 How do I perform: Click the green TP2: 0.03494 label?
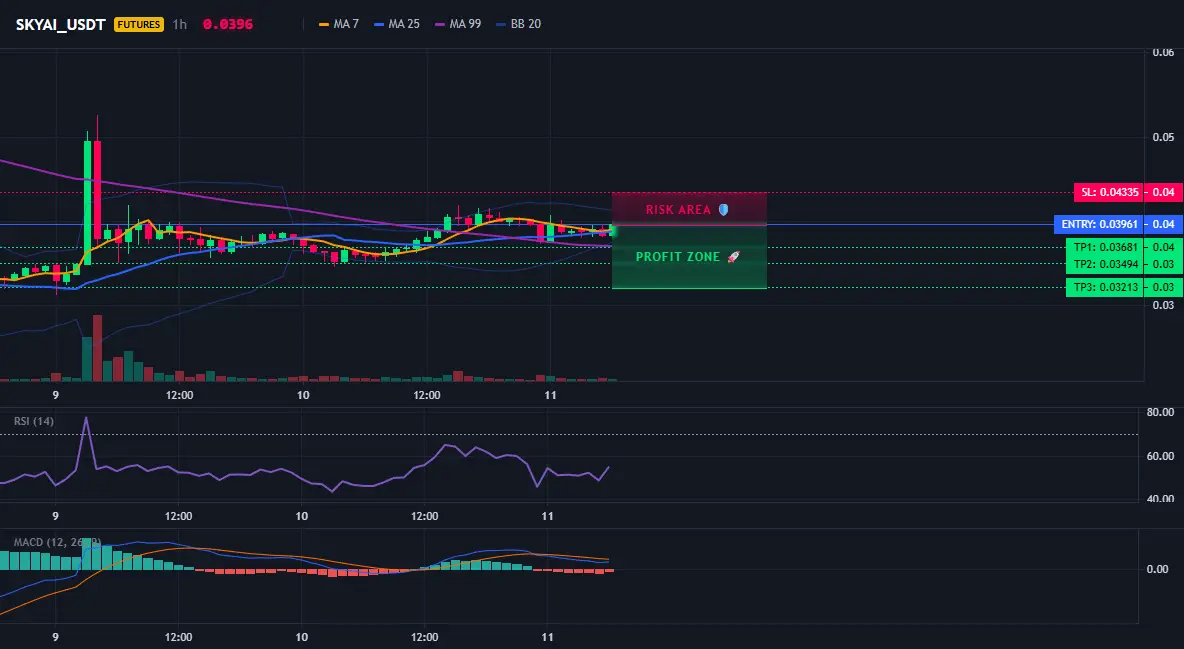pyautogui.click(x=1105, y=264)
